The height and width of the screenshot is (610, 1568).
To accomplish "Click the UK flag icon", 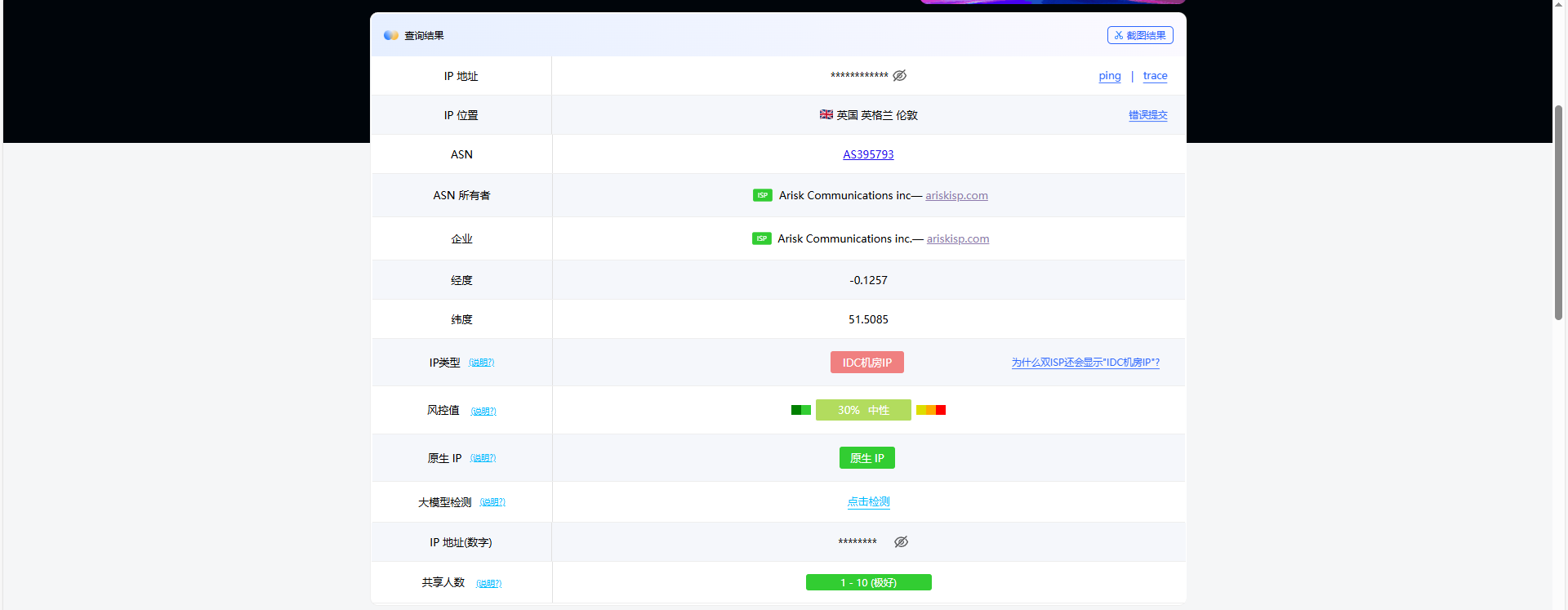I will point(826,115).
